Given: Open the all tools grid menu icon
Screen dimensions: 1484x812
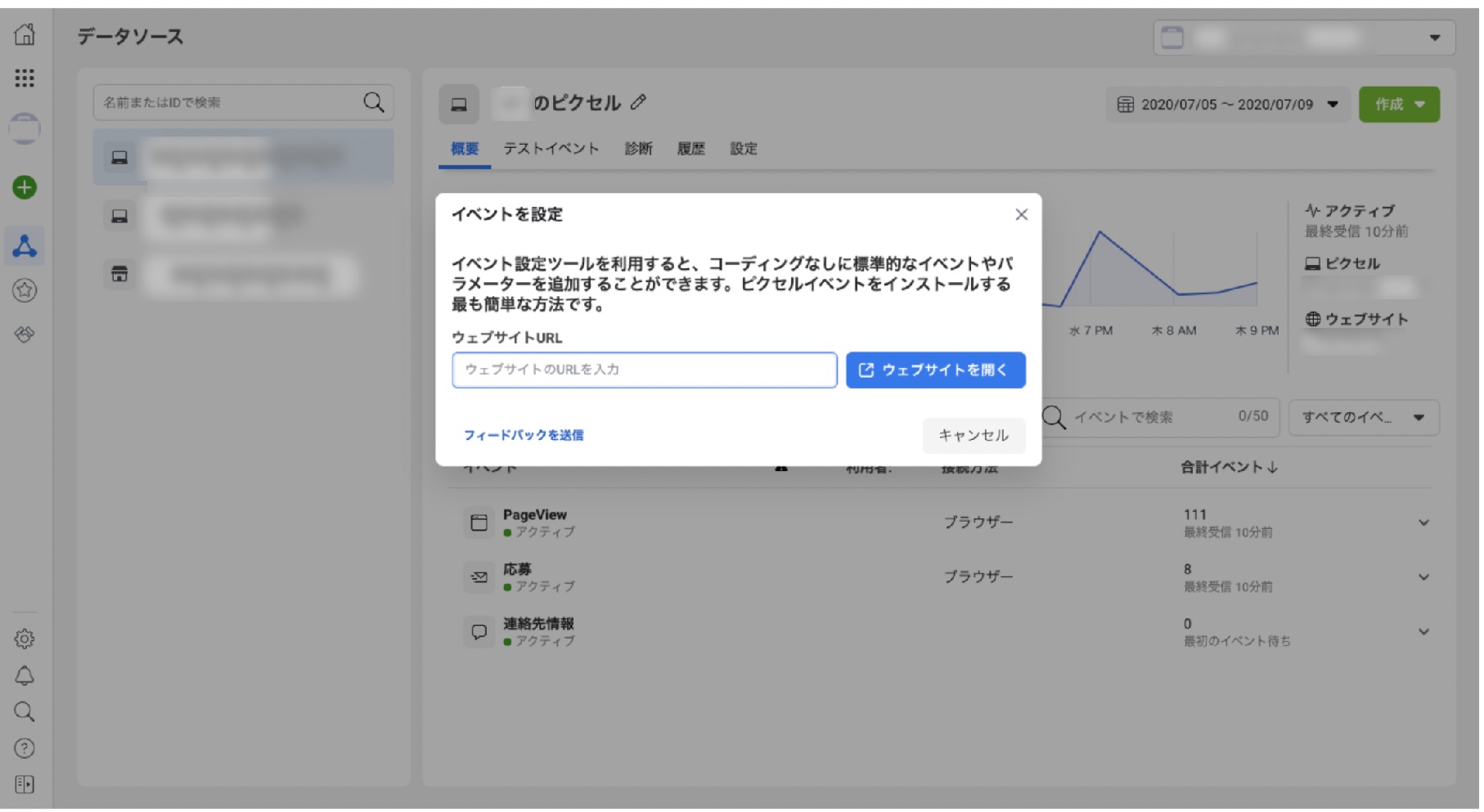Looking at the screenshot, I should (25, 79).
